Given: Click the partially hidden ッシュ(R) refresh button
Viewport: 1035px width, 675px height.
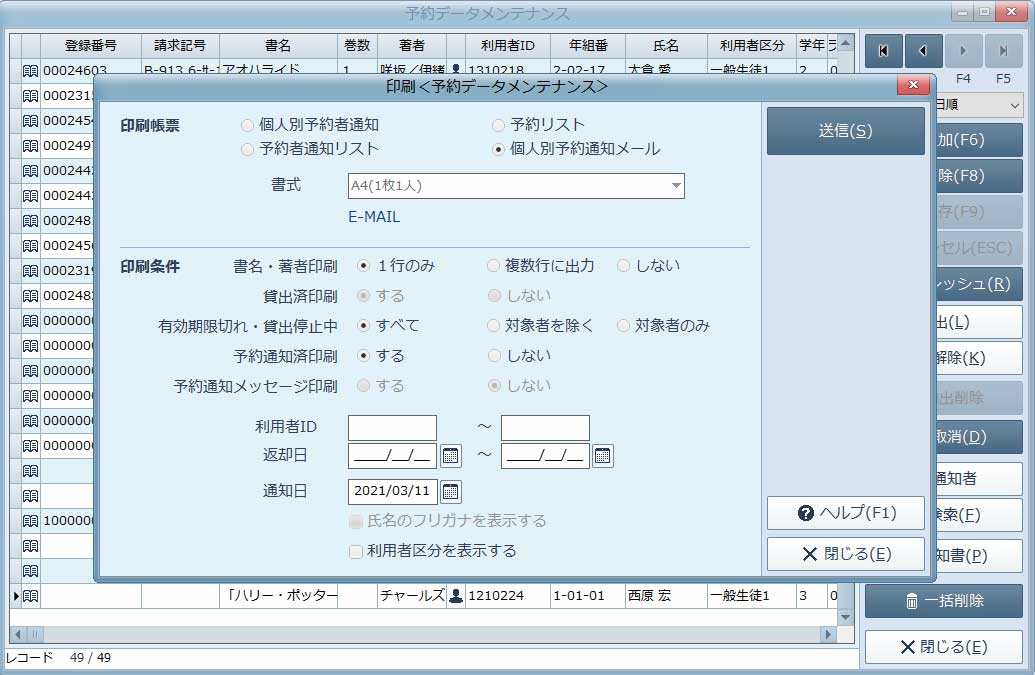Looking at the screenshot, I should (980, 284).
